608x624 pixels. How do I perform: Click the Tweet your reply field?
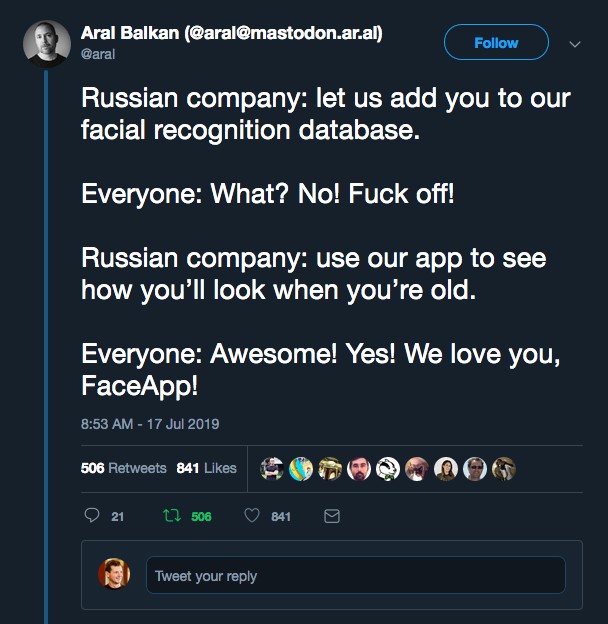coord(356,575)
